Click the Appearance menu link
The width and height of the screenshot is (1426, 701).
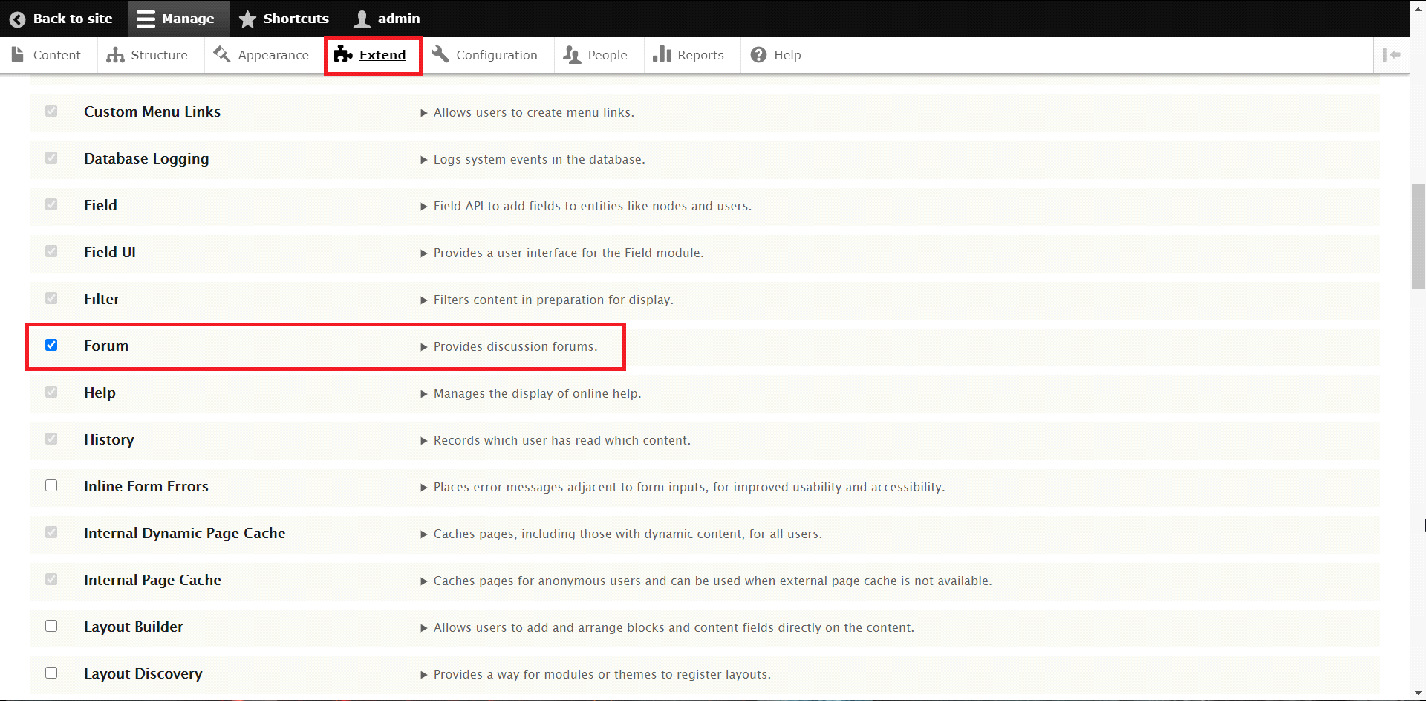261,55
